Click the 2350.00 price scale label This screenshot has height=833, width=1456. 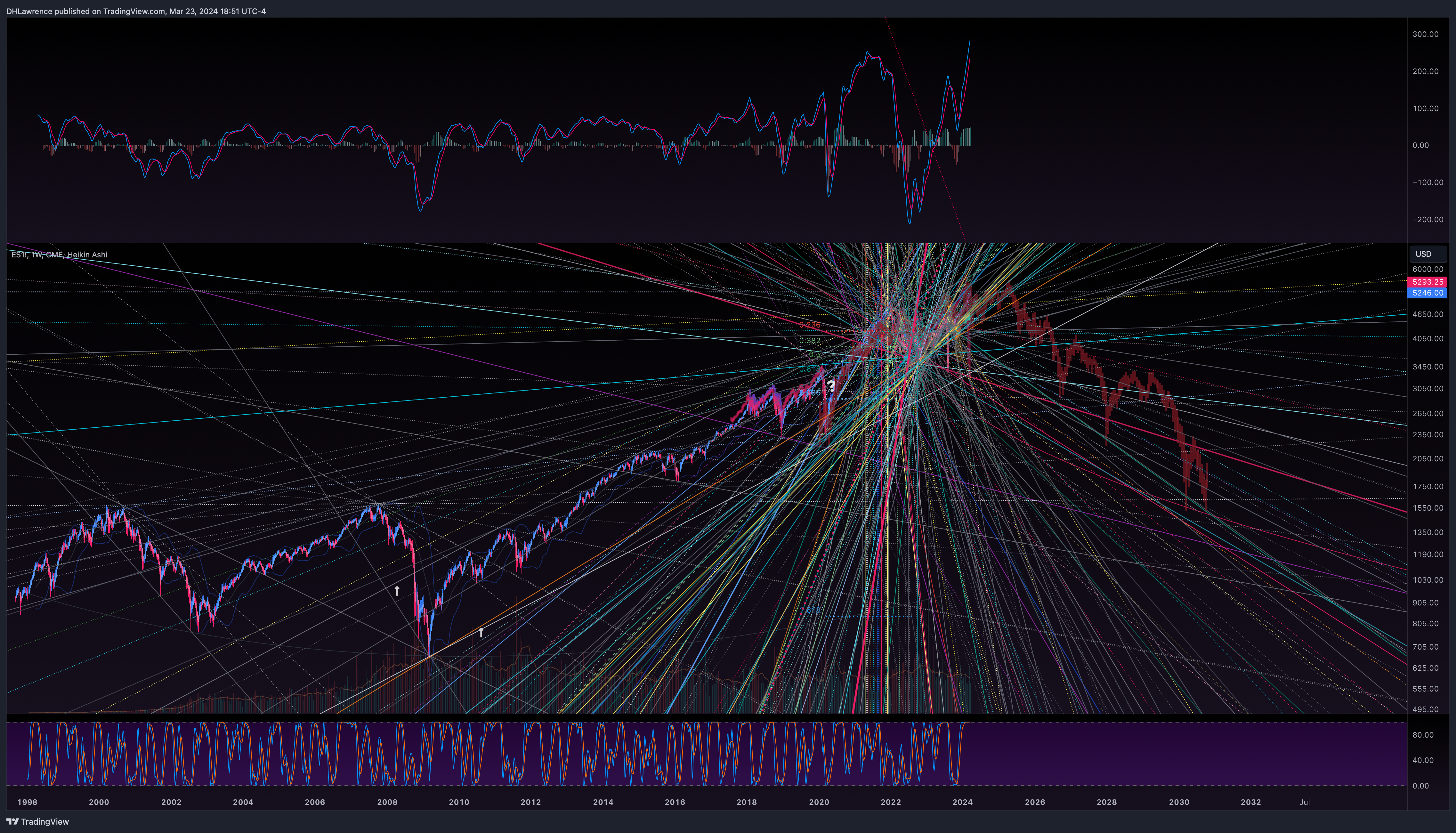[x=1428, y=435]
